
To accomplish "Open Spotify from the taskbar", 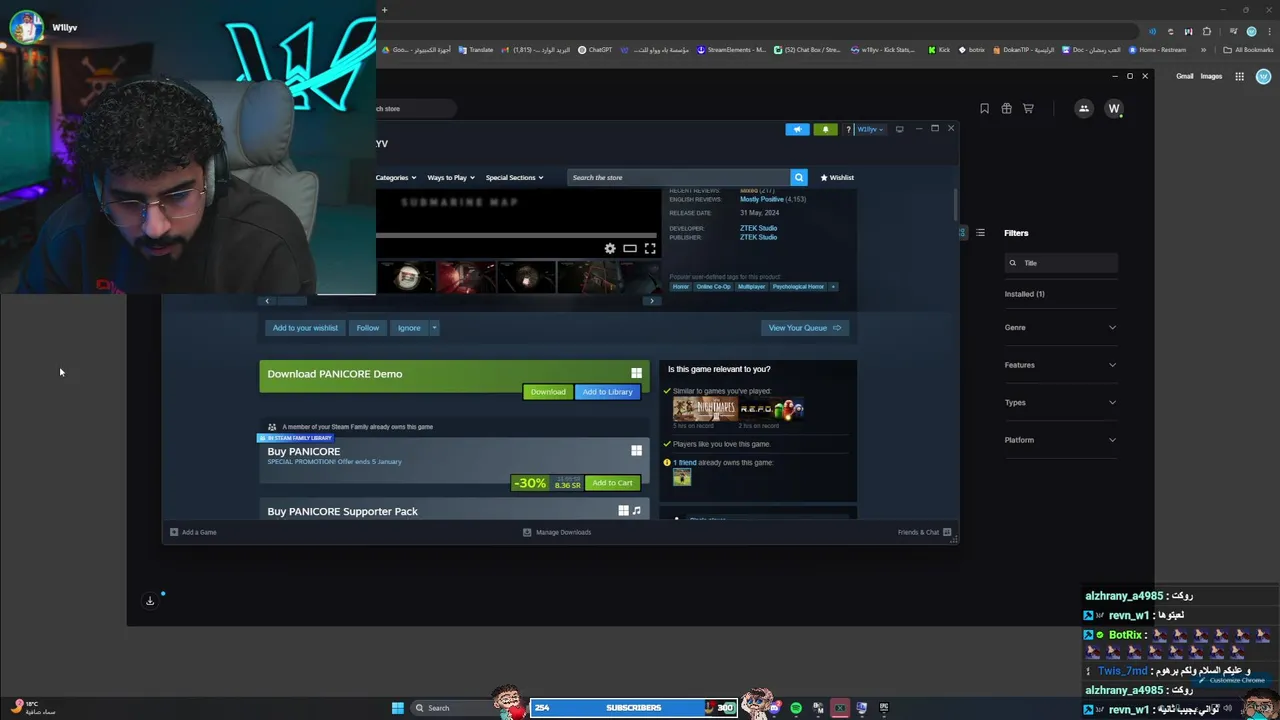I will tap(796, 708).
